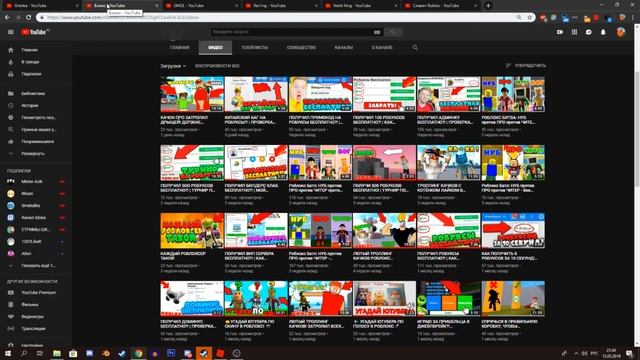Switch to О канале tab
This screenshot has width=640, height=360.
(x=382, y=47)
